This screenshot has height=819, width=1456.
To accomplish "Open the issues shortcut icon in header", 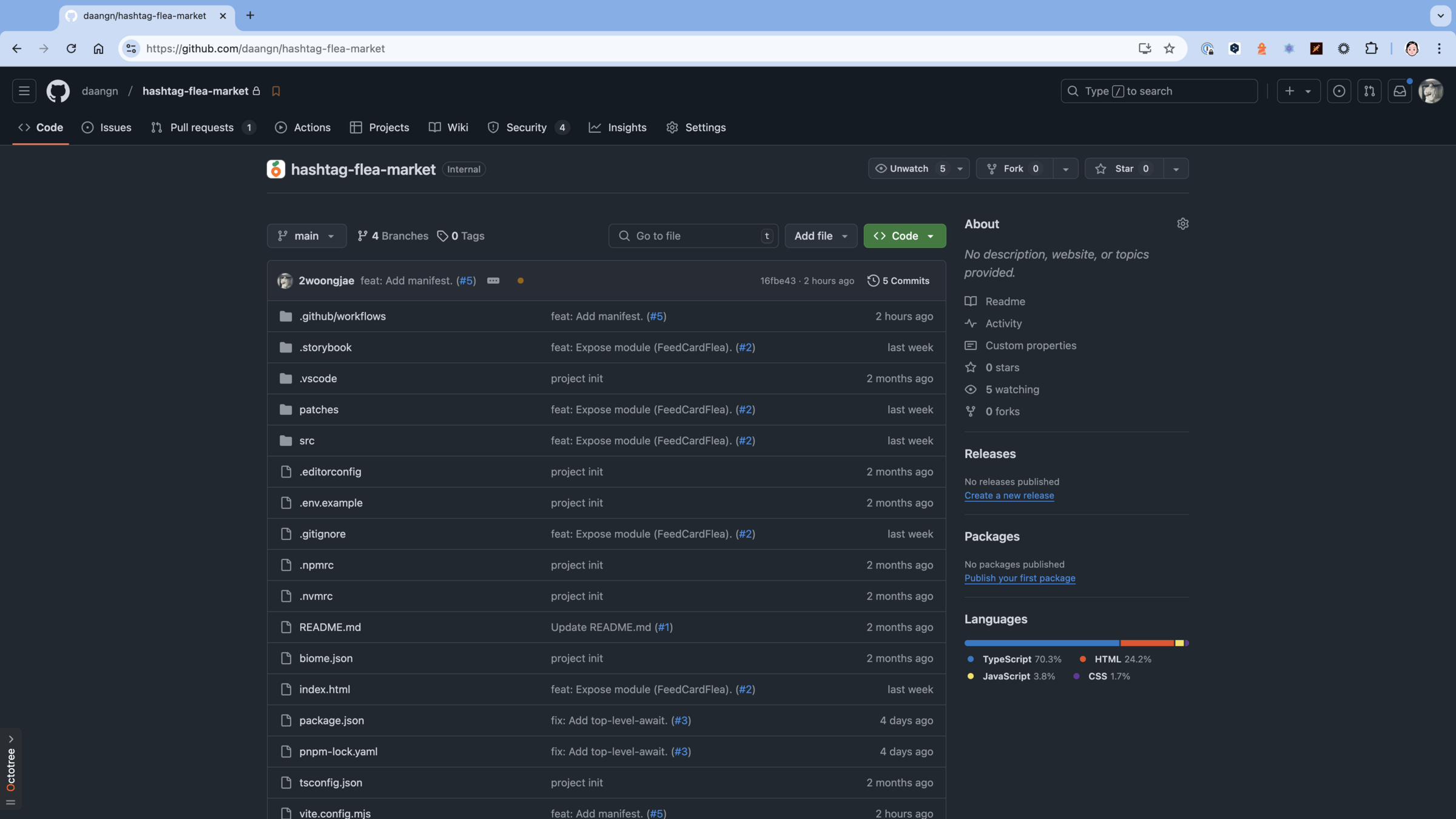I will tap(1338, 91).
